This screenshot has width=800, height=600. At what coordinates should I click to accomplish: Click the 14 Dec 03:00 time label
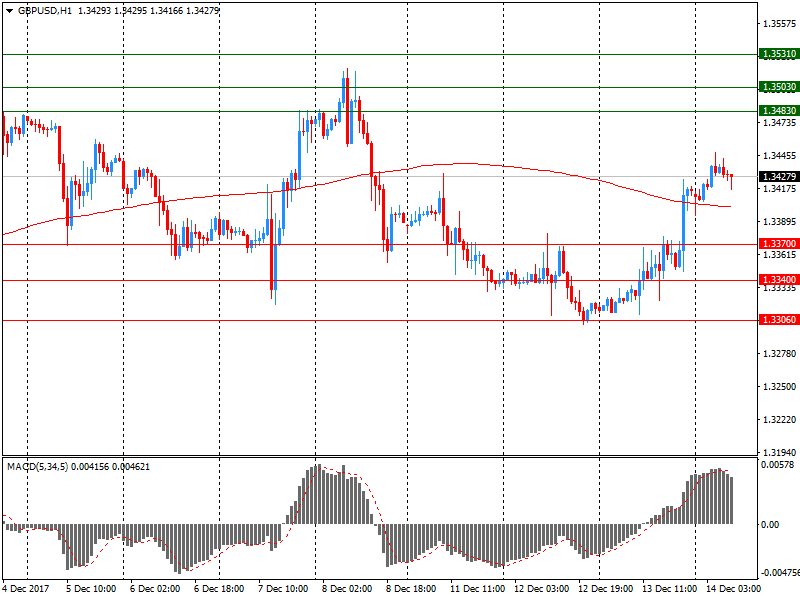[x=733, y=588]
